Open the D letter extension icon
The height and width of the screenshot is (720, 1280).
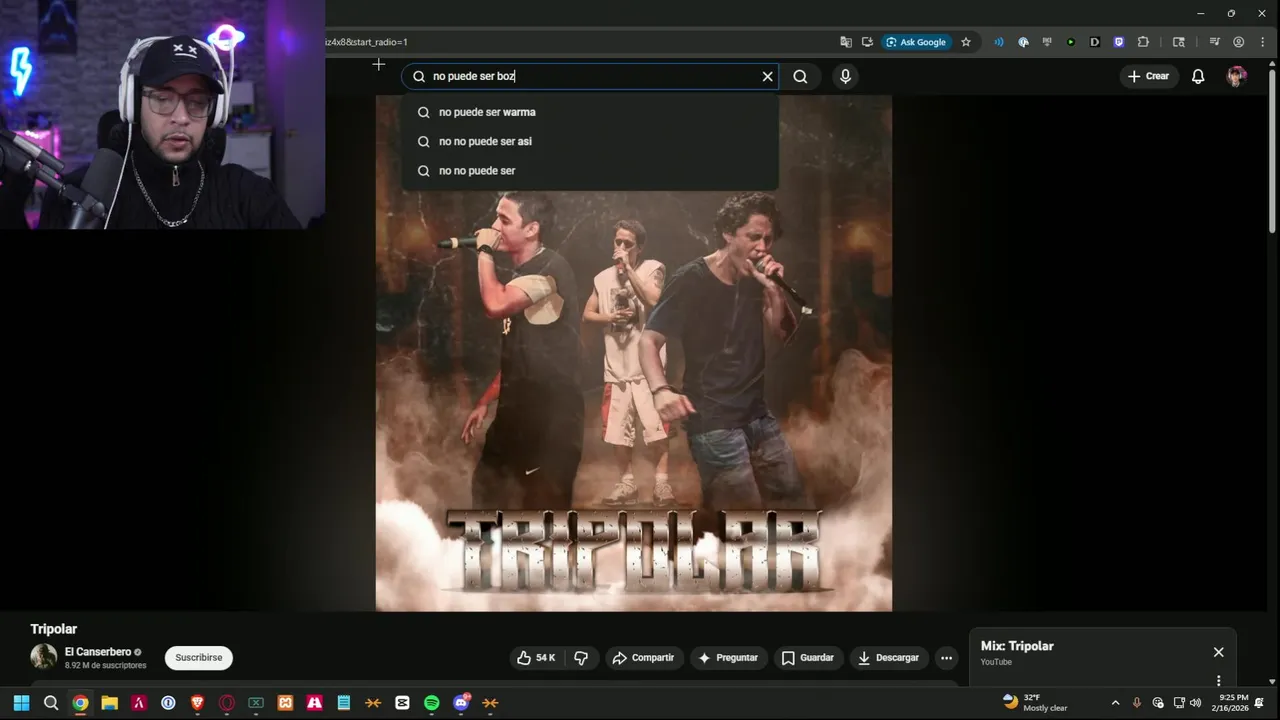point(1095,42)
